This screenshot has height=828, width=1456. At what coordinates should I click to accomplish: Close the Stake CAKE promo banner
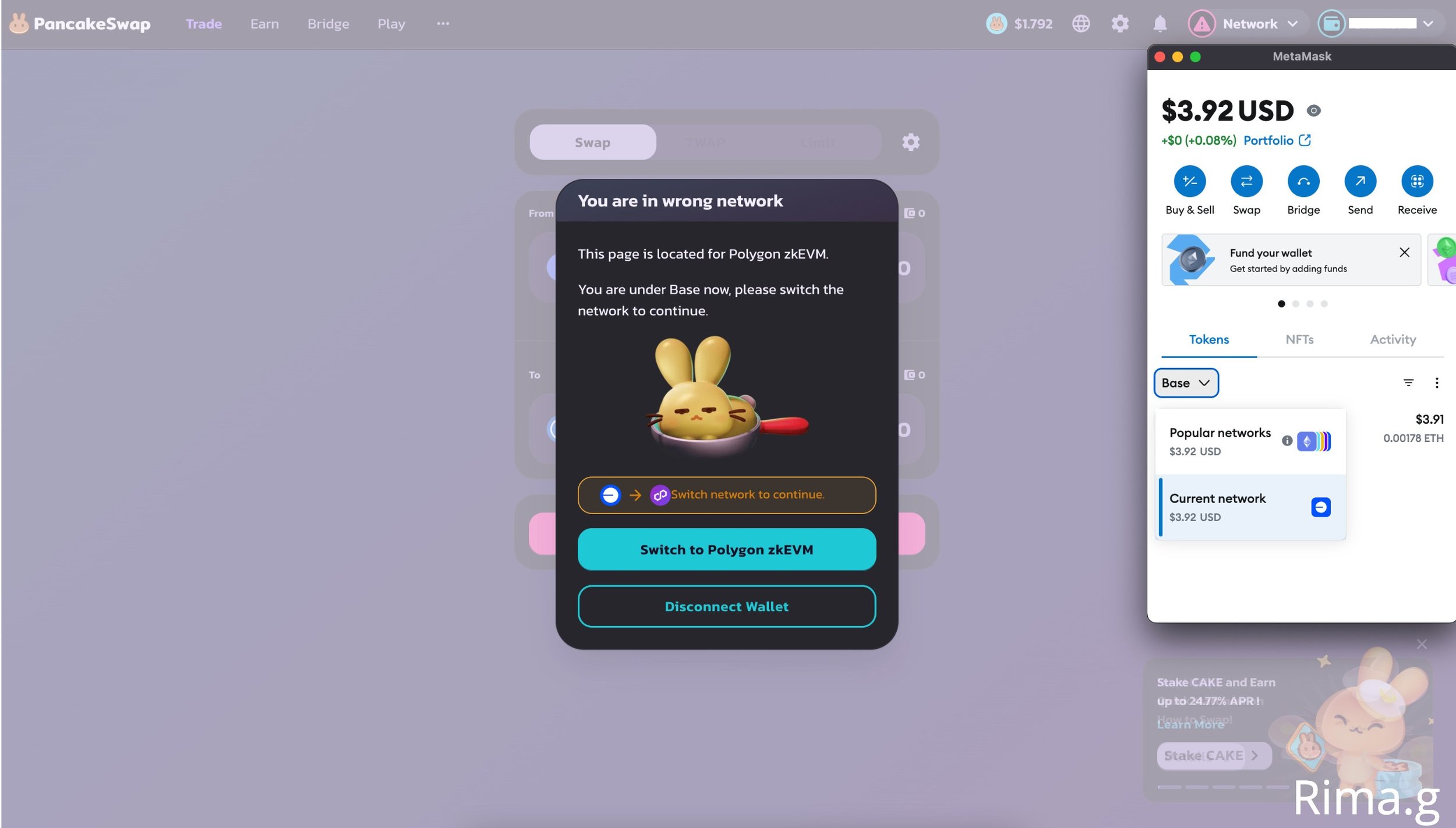pos(1422,643)
